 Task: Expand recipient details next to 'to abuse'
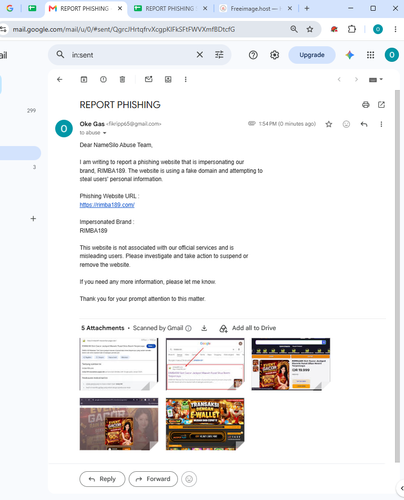pos(104,133)
